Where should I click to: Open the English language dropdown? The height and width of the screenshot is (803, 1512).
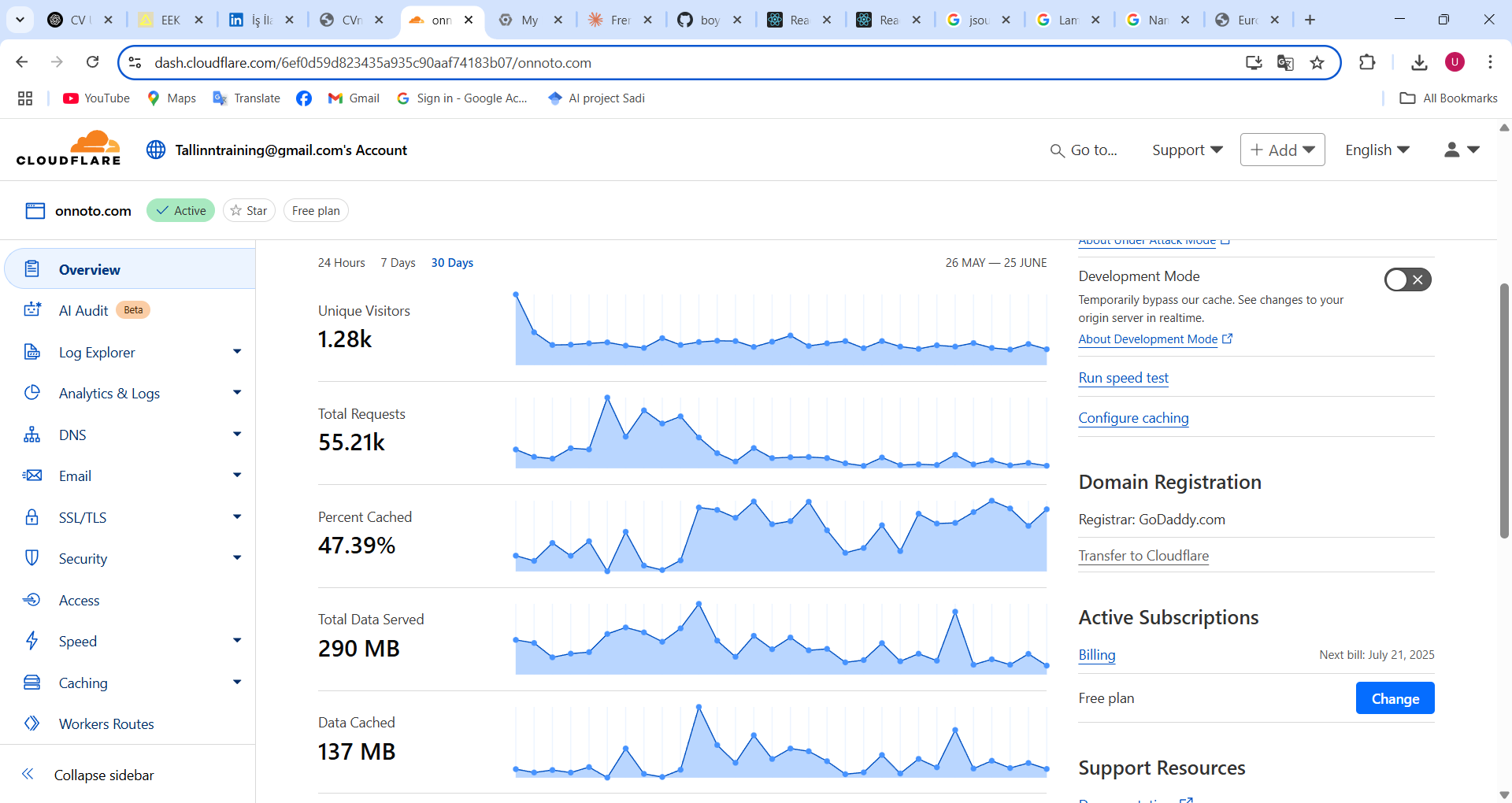(1377, 150)
